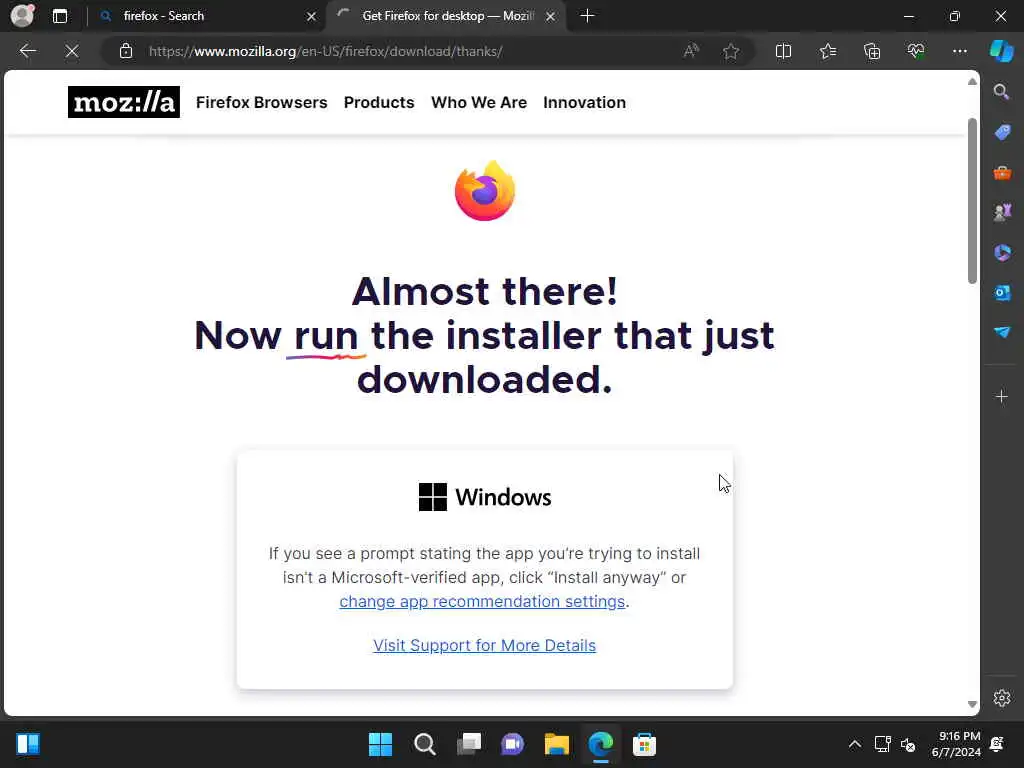Close the Get Firefox for desktop tab
This screenshot has width=1024, height=768.
[551, 16]
